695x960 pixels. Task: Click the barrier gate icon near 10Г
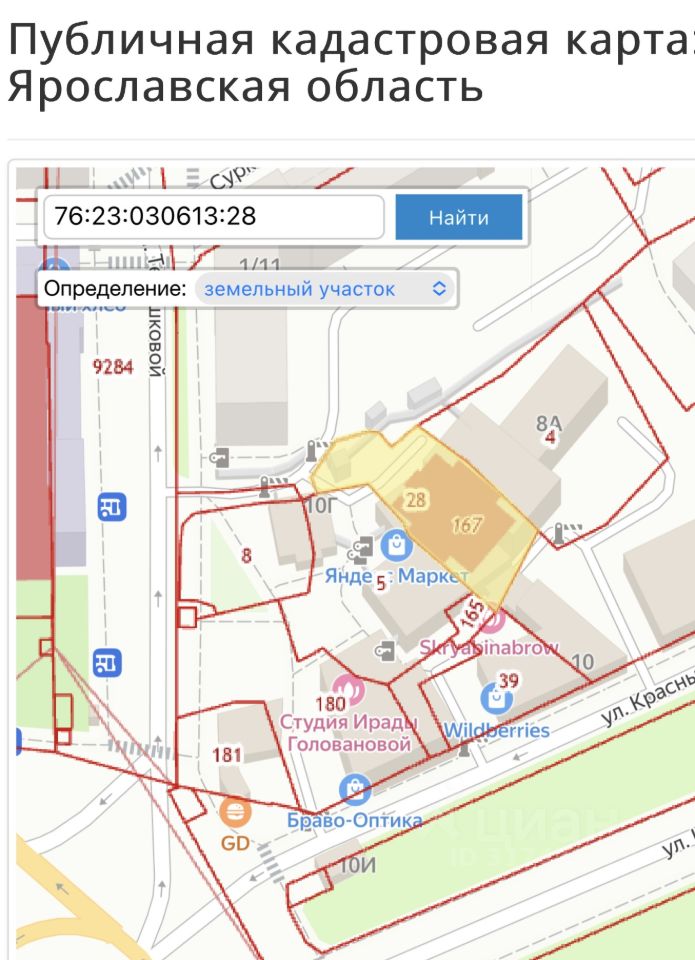pyautogui.click(x=269, y=486)
